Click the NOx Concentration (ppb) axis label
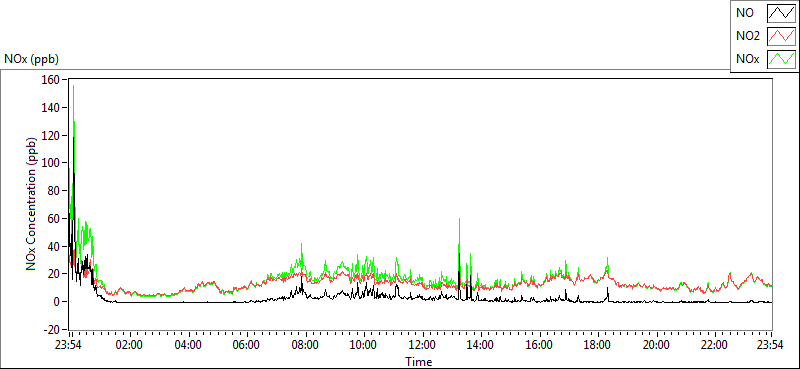The height and width of the screenshot is (369, 800). pos(32,204)
